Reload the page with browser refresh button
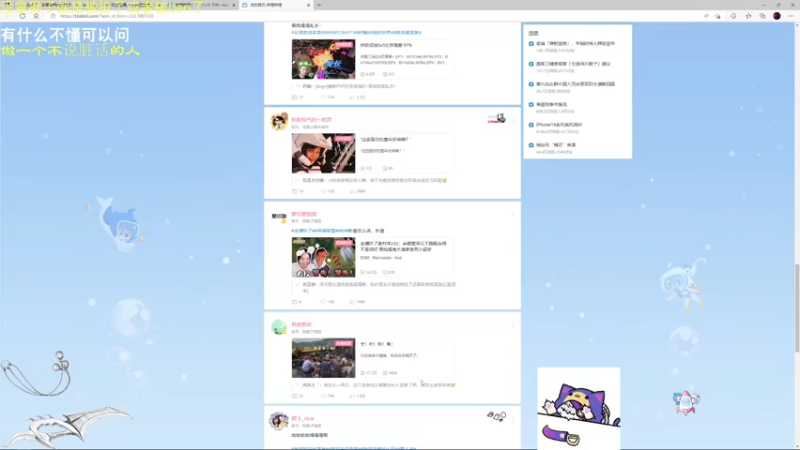This screenshot has width=800, height=450. 22,16
